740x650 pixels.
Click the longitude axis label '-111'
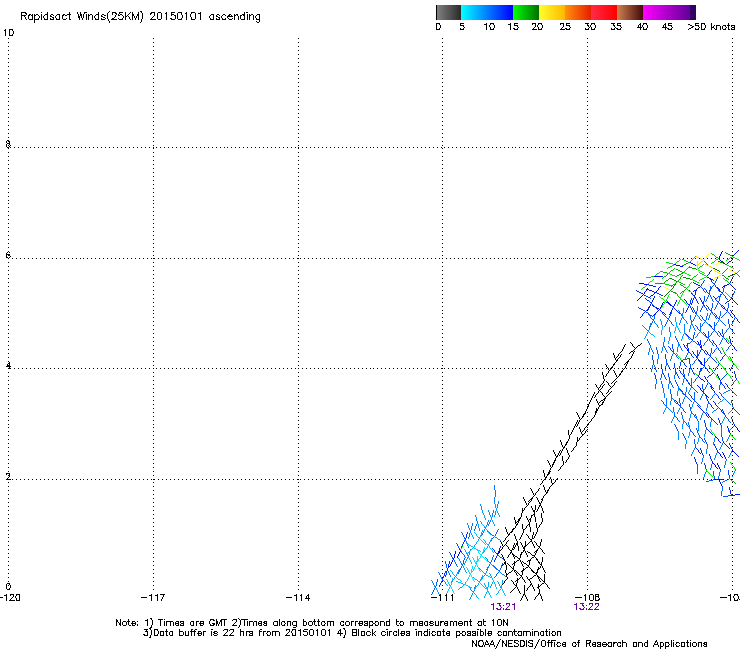point(442,598)
